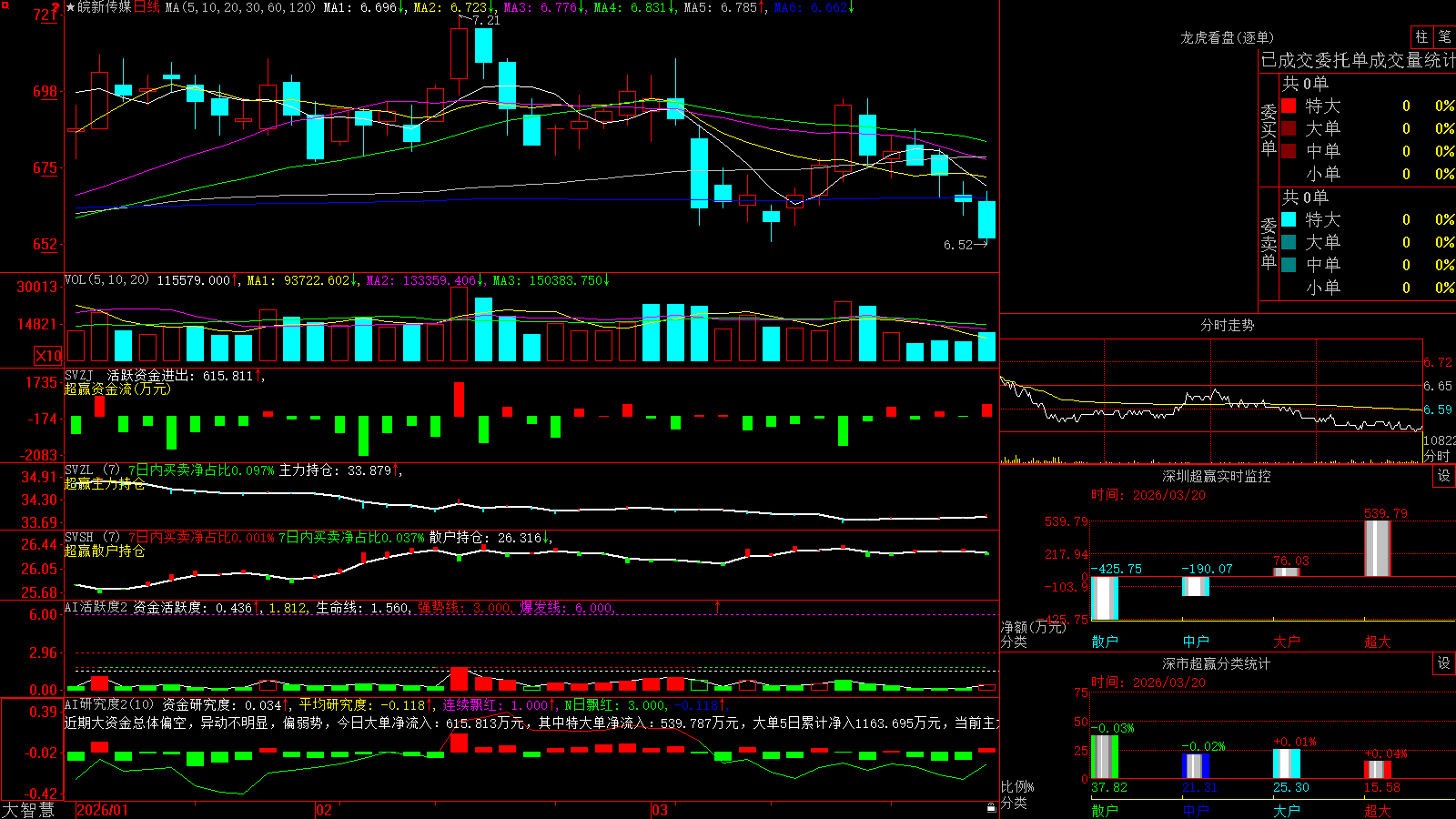The width and height of the screenshot is (1456, 819).
Task: Click the 散户 37.82 bar in 分类统计
Action: point(1105,756)
